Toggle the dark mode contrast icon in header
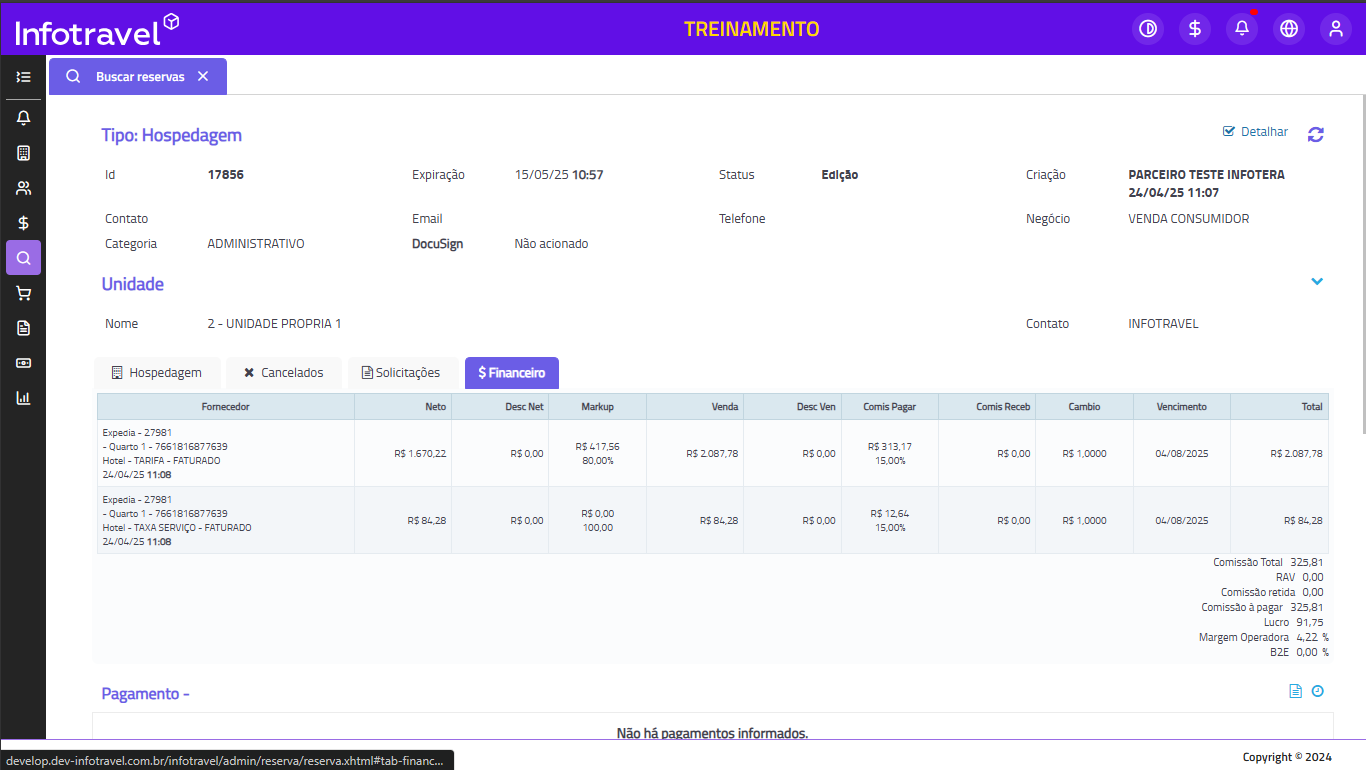The image size is (1366, 770). coord(1148,29)
